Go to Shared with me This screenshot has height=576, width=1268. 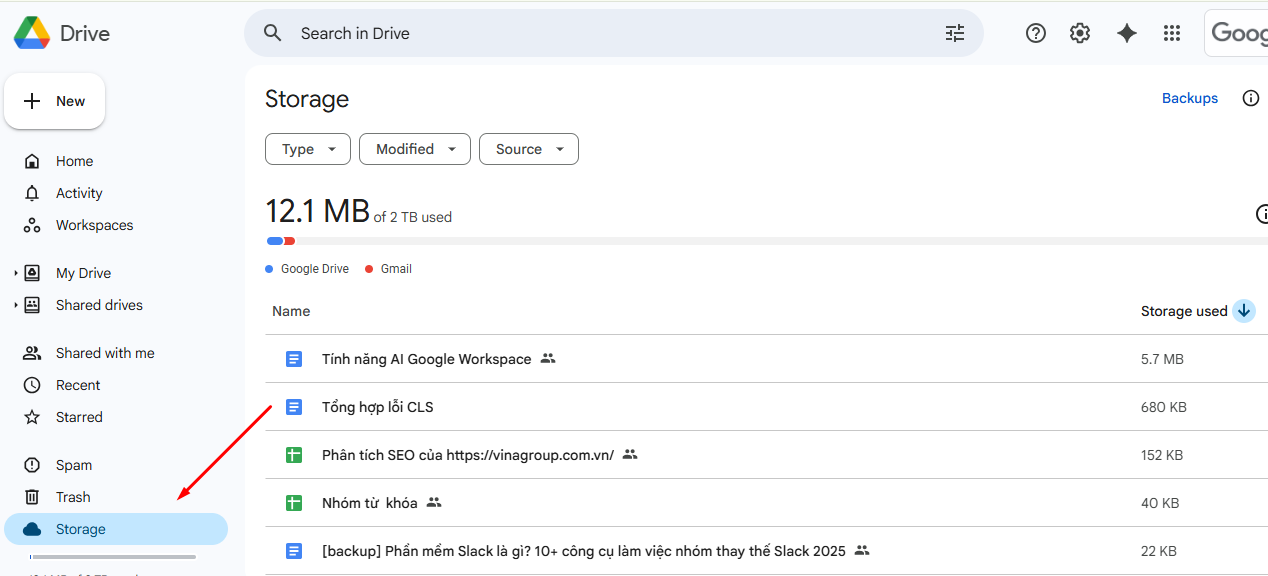pos(105,353)
